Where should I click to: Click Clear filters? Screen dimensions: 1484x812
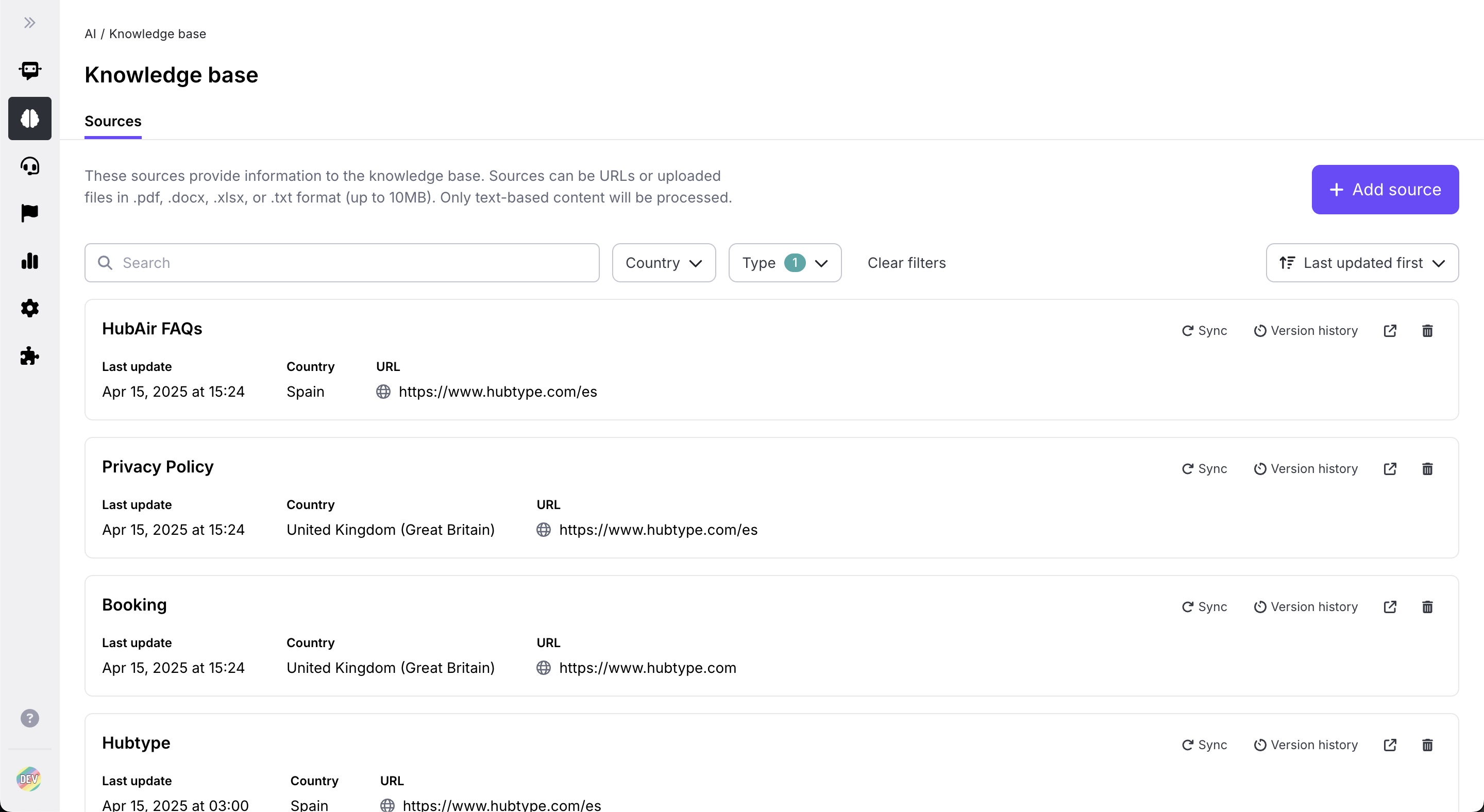click(x=906, y=263)
